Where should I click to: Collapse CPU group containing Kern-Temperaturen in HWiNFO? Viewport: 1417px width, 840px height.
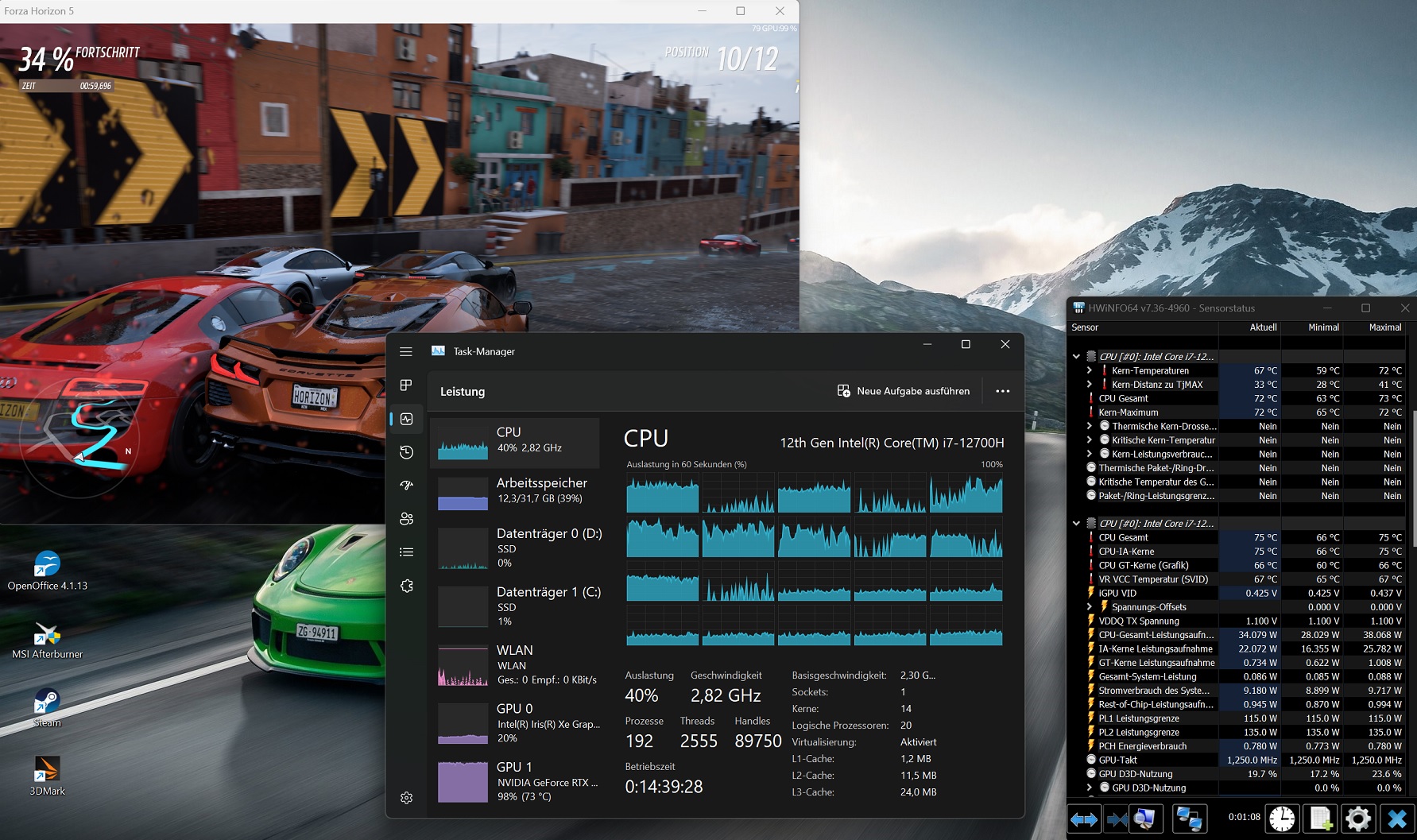[1076, 357]
